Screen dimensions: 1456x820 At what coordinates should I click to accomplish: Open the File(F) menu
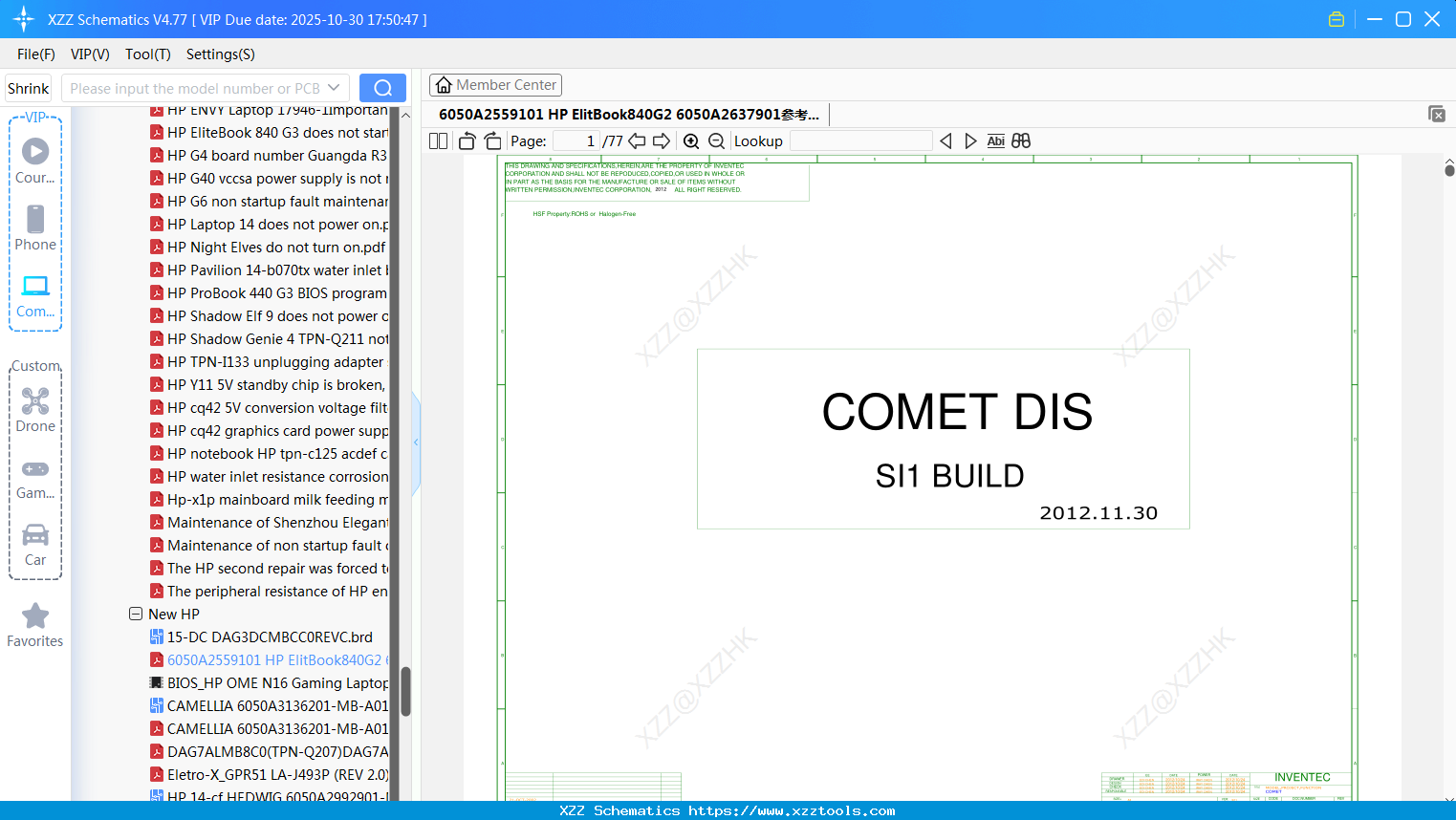(x=36, y=54)
